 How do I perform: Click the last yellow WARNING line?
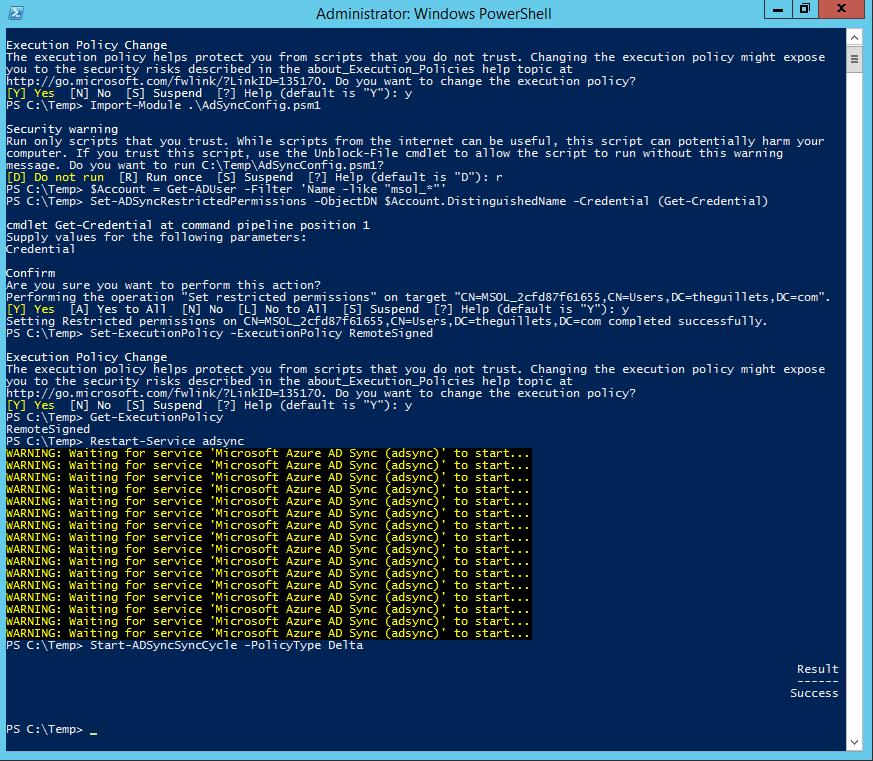[x=268, y=633]
